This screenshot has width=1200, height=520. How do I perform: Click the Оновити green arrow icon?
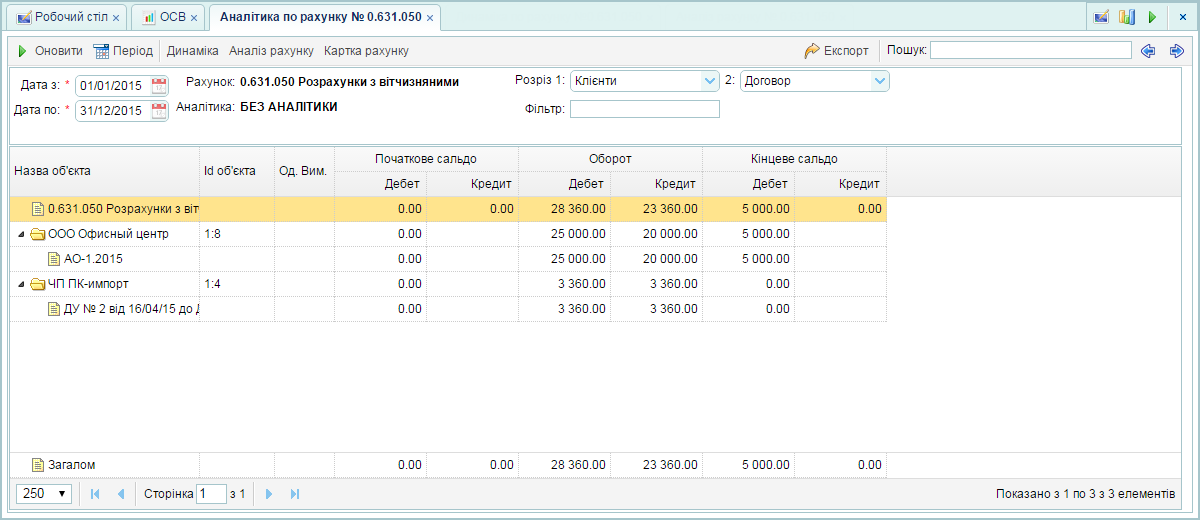click(22, 50)
